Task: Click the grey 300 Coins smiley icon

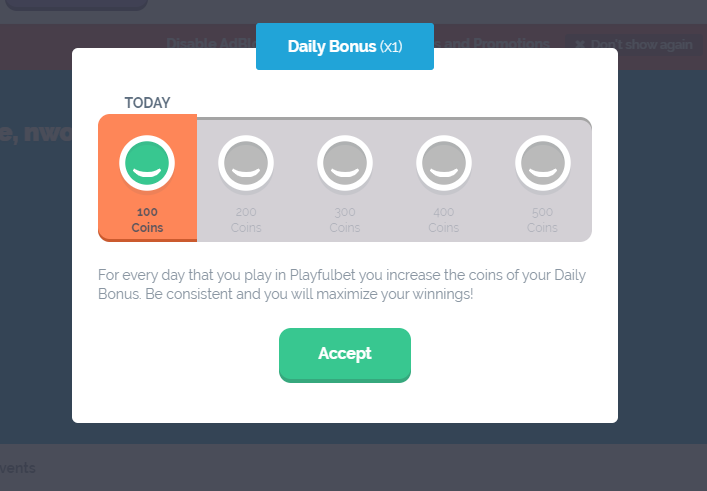Action: 345,162
